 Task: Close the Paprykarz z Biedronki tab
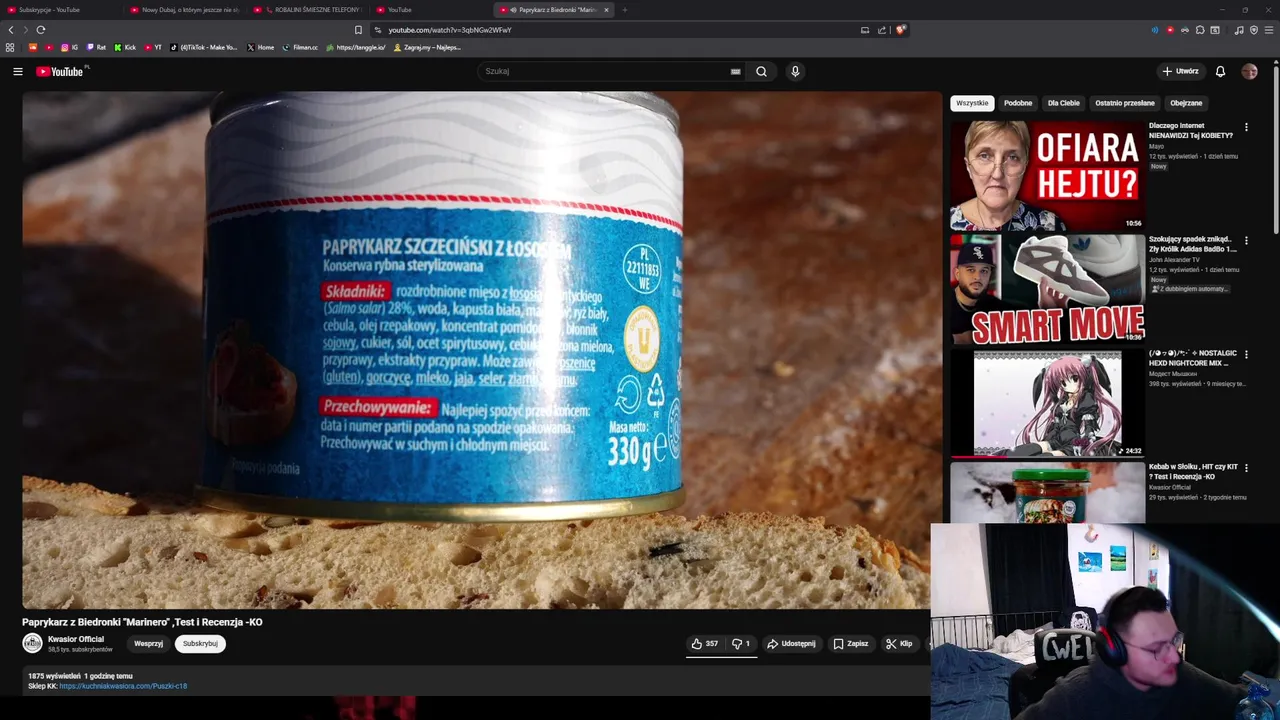606,10
